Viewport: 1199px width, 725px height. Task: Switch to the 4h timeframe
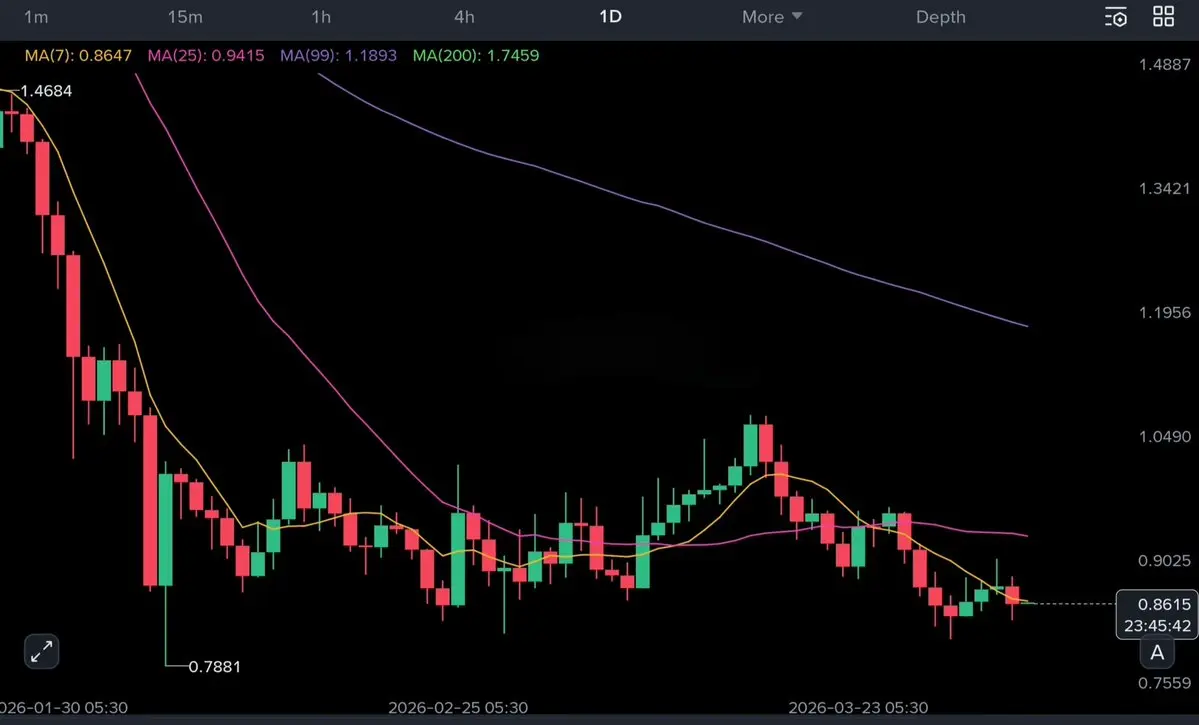pos(464,17)
